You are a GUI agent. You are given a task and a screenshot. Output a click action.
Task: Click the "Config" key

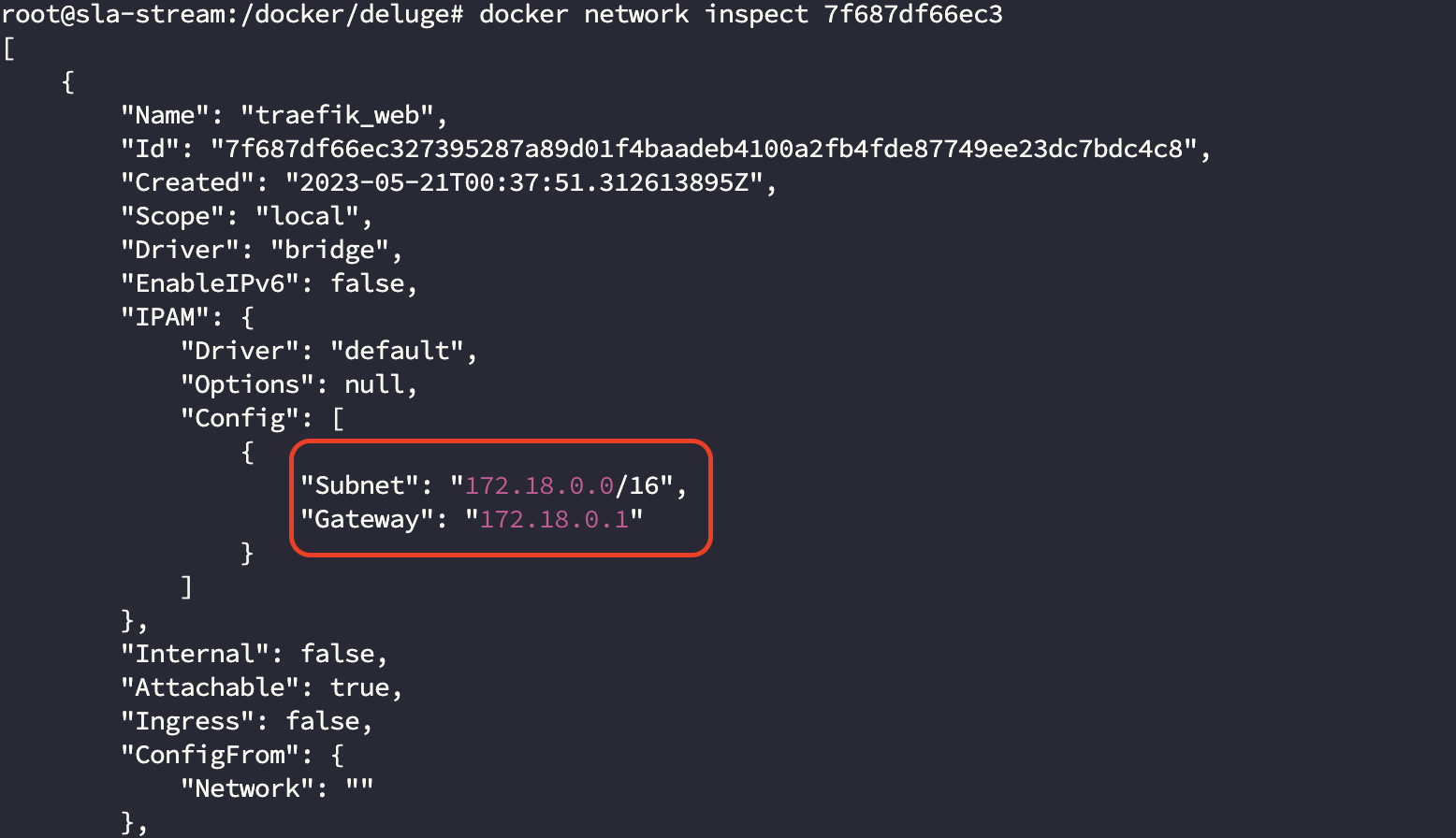[240, 418]
